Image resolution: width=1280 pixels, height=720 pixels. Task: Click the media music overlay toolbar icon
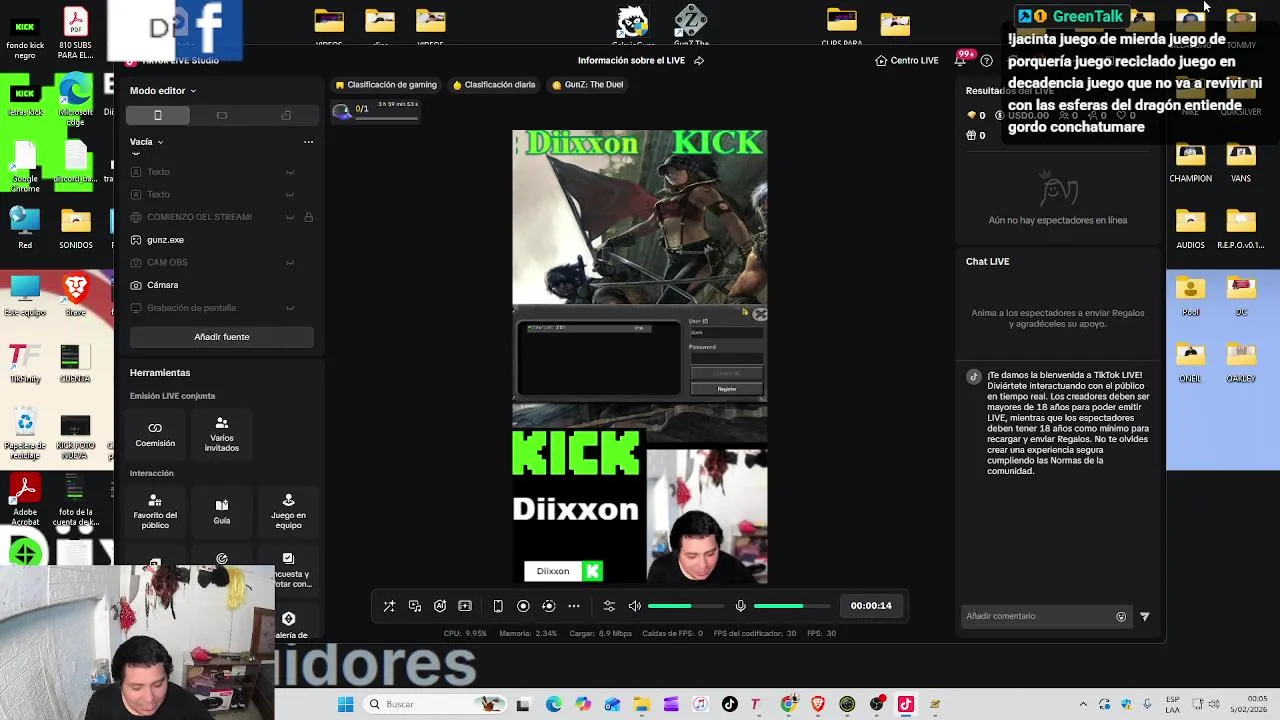[x=414, y=606]
